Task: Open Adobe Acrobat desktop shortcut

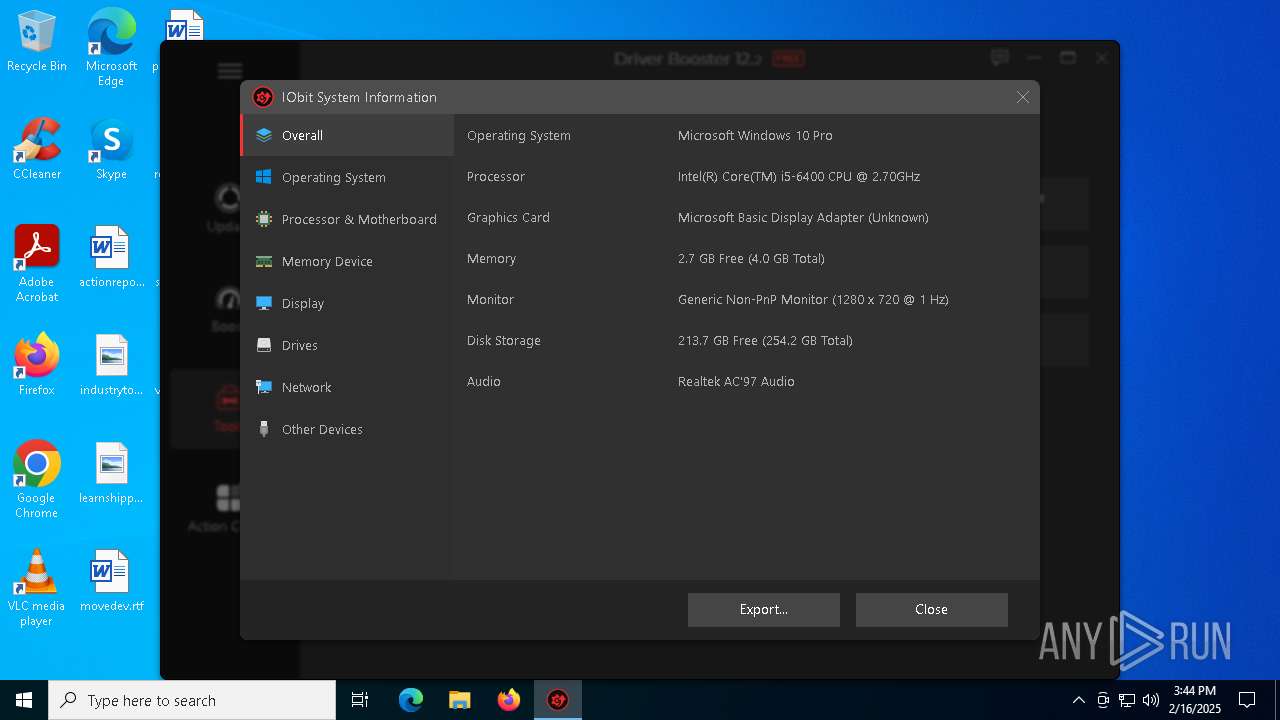Action: coord(37,264)
